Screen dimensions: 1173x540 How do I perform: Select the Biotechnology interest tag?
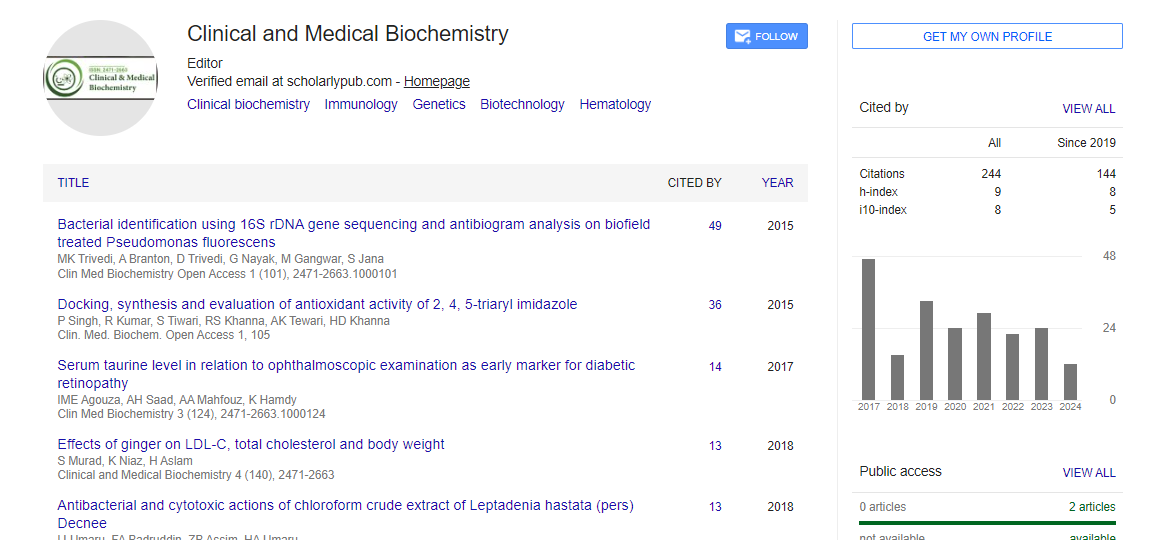click(522, 105)
